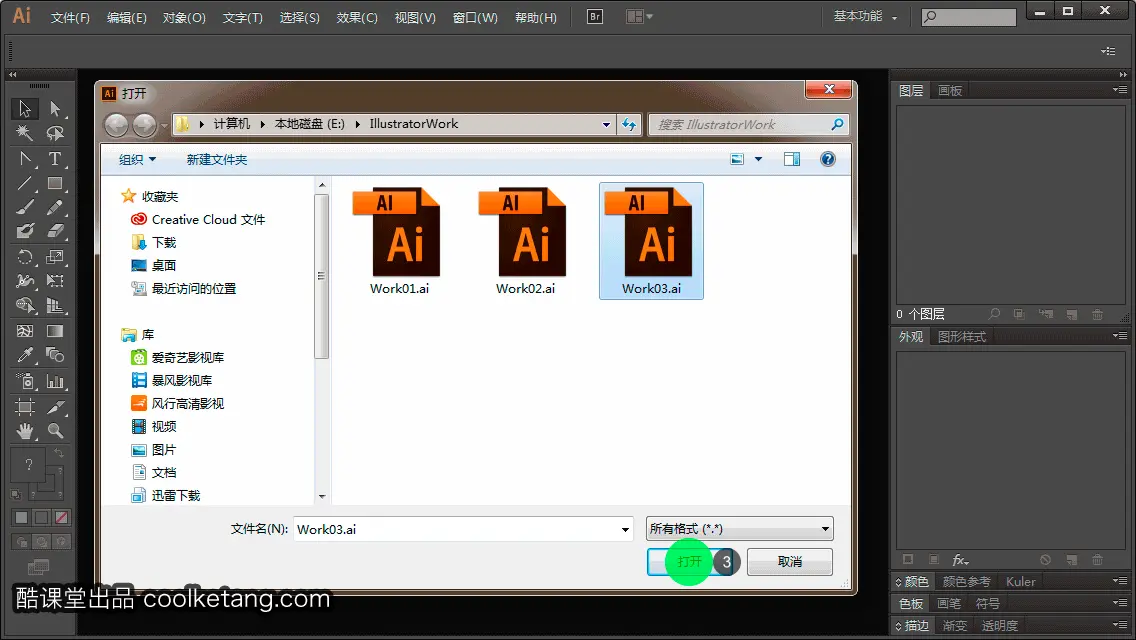Viewport: 1136px width, 640px height.
Task: Click the 搜索 IllustratorWork search field
Action: [747, 125]
